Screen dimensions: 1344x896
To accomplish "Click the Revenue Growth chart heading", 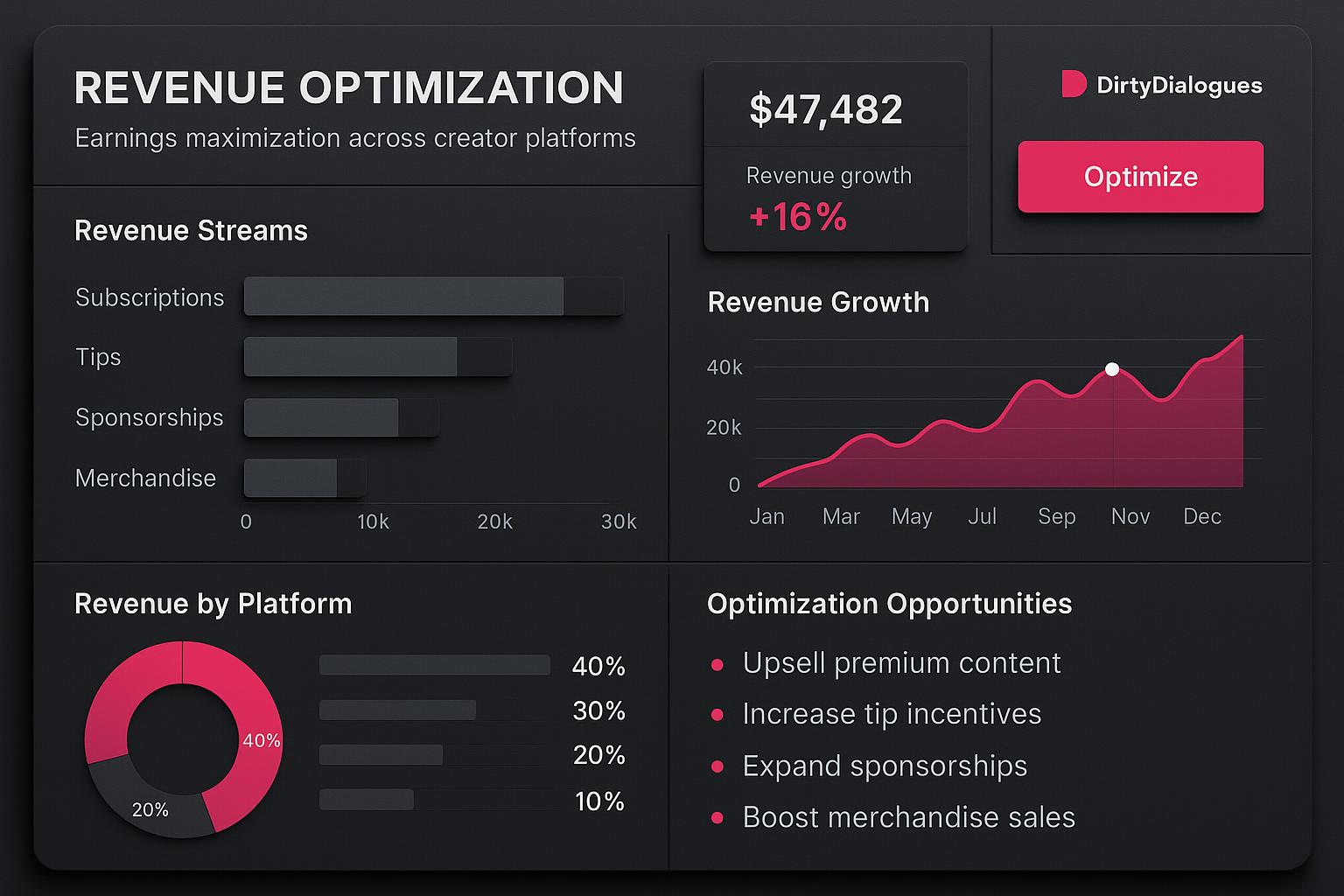I will tap(818, 303).
